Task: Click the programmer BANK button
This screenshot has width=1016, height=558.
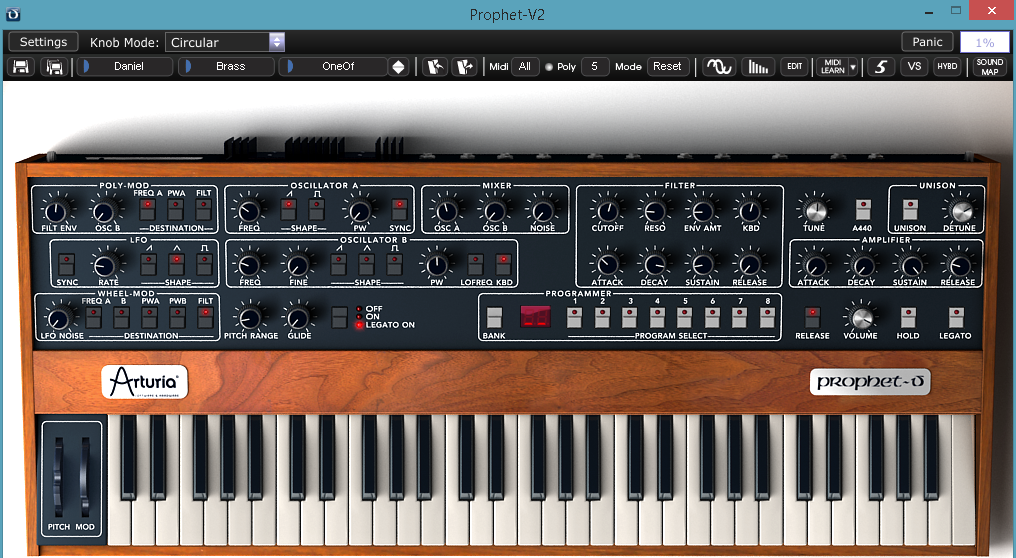Action: point(494,318)
